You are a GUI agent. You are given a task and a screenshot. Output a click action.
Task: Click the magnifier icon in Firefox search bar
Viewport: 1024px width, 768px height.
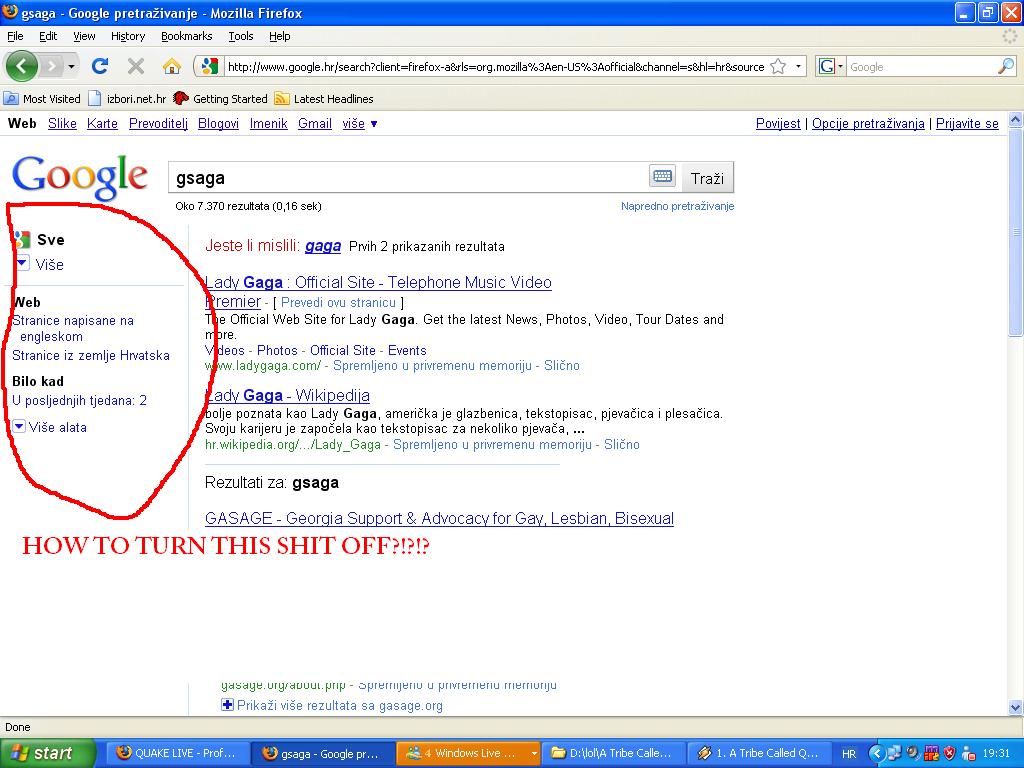point(1005,67)
